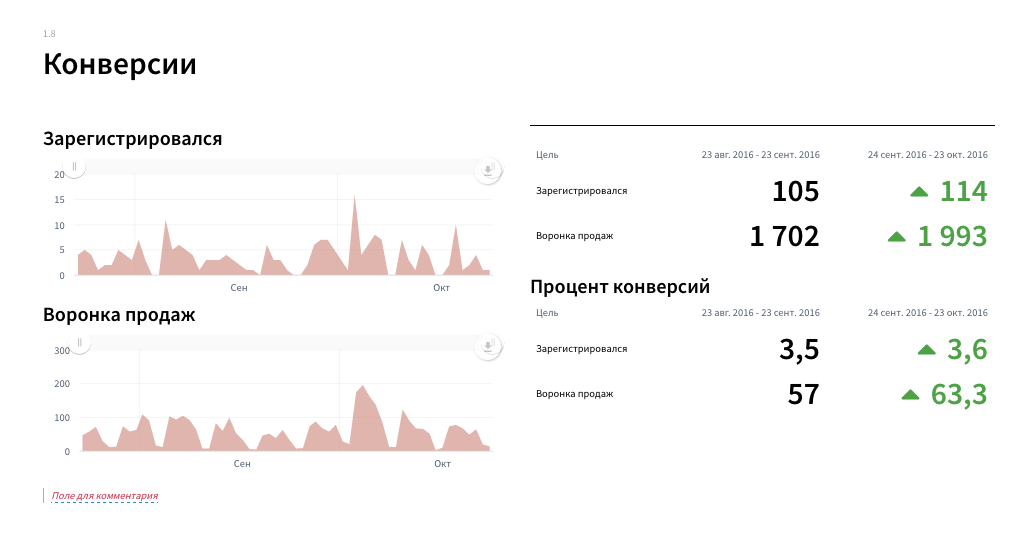Viewport: 1023px width, 551px height.
Task: Click the Воронка продаж chart title
Action: (x=119, y=315)
